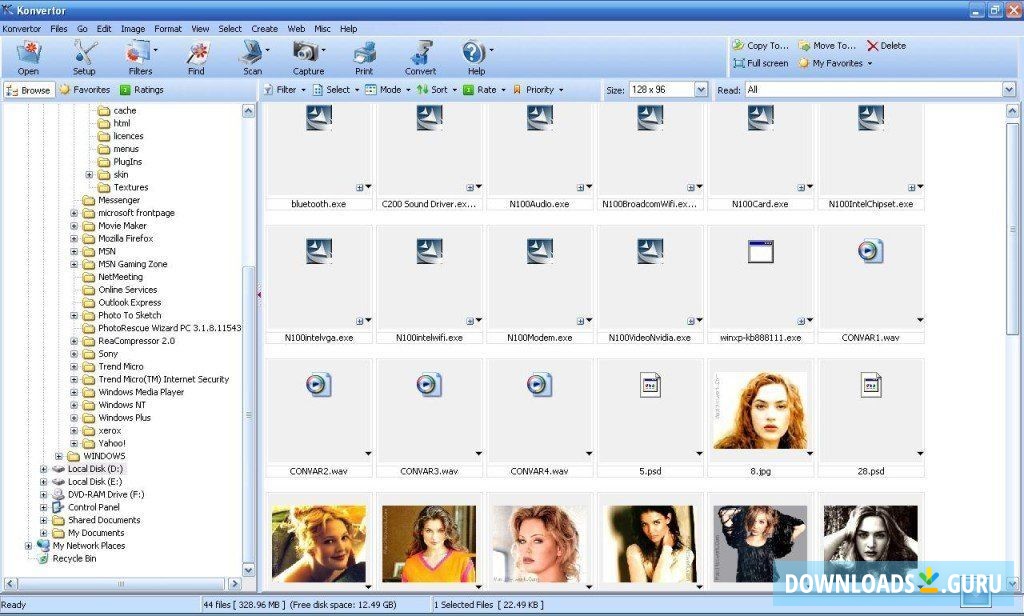This screenshot has height=616, width=1024.
Task: Open the Misc menu
Action: (322, 29)
